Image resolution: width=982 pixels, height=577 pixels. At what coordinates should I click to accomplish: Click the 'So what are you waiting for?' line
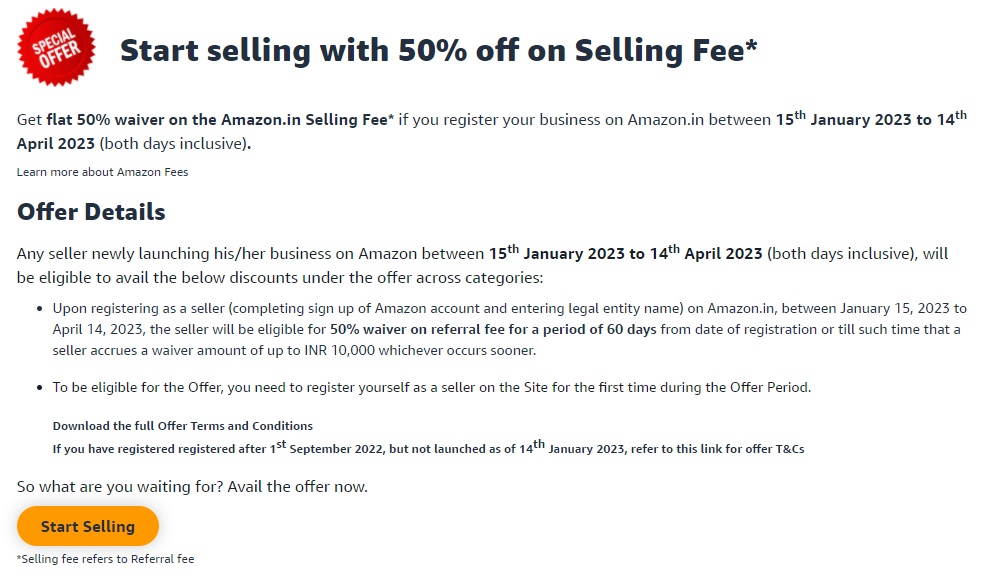192,487
